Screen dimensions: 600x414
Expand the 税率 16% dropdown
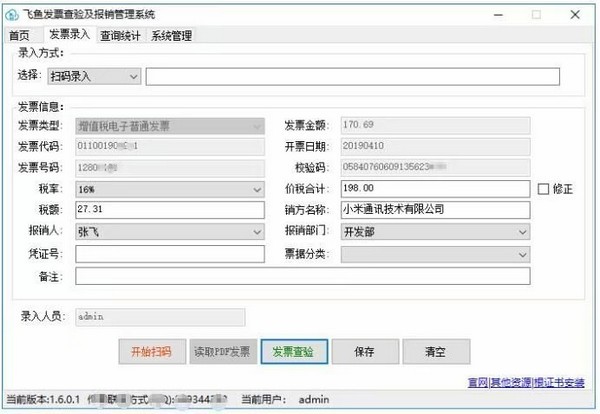(170, 189)
